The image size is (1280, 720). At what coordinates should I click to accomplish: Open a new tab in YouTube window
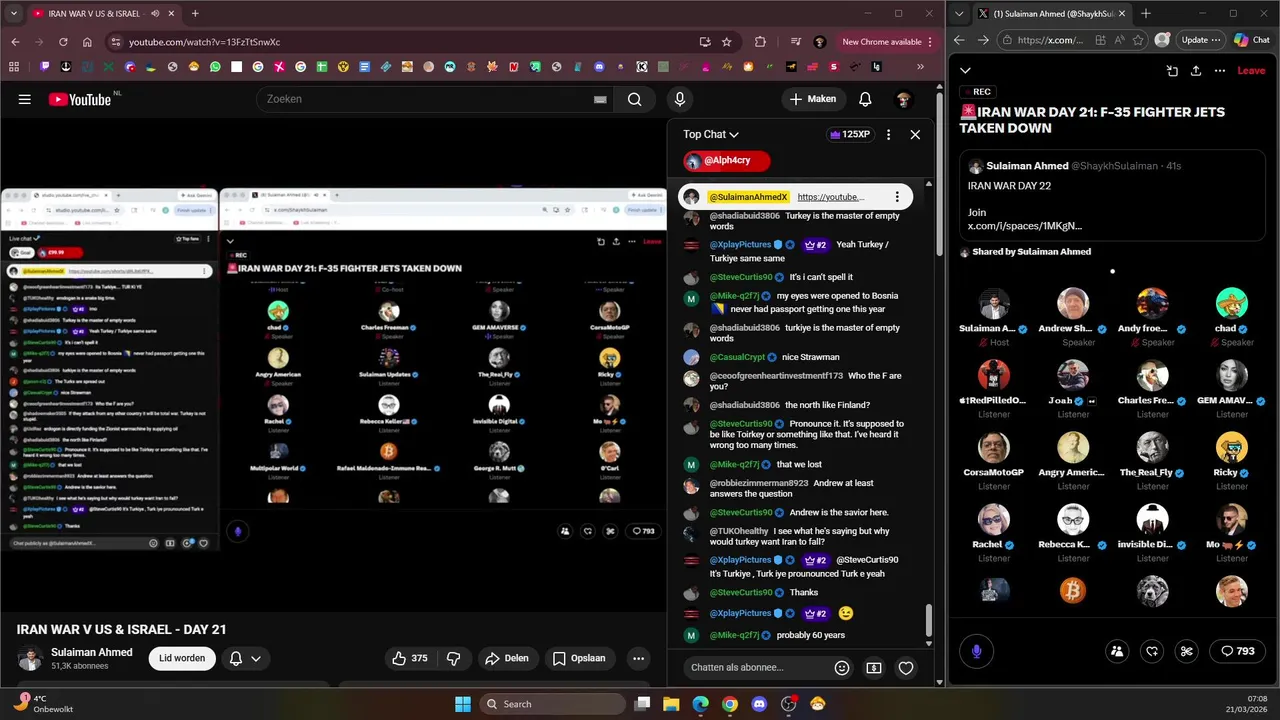(x=195, y=14)
